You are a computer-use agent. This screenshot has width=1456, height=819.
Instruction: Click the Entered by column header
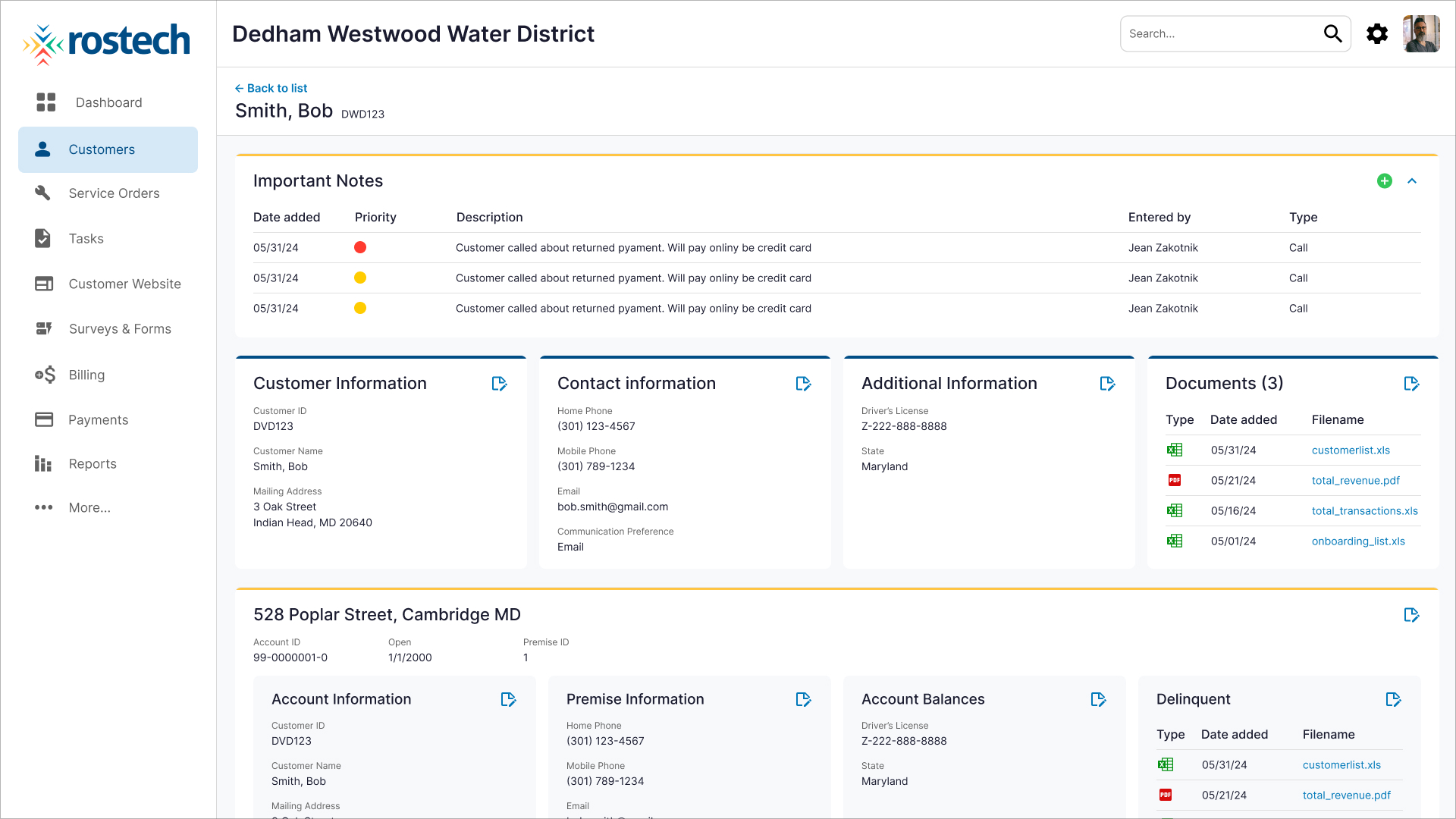click(x=1159, y=217)
